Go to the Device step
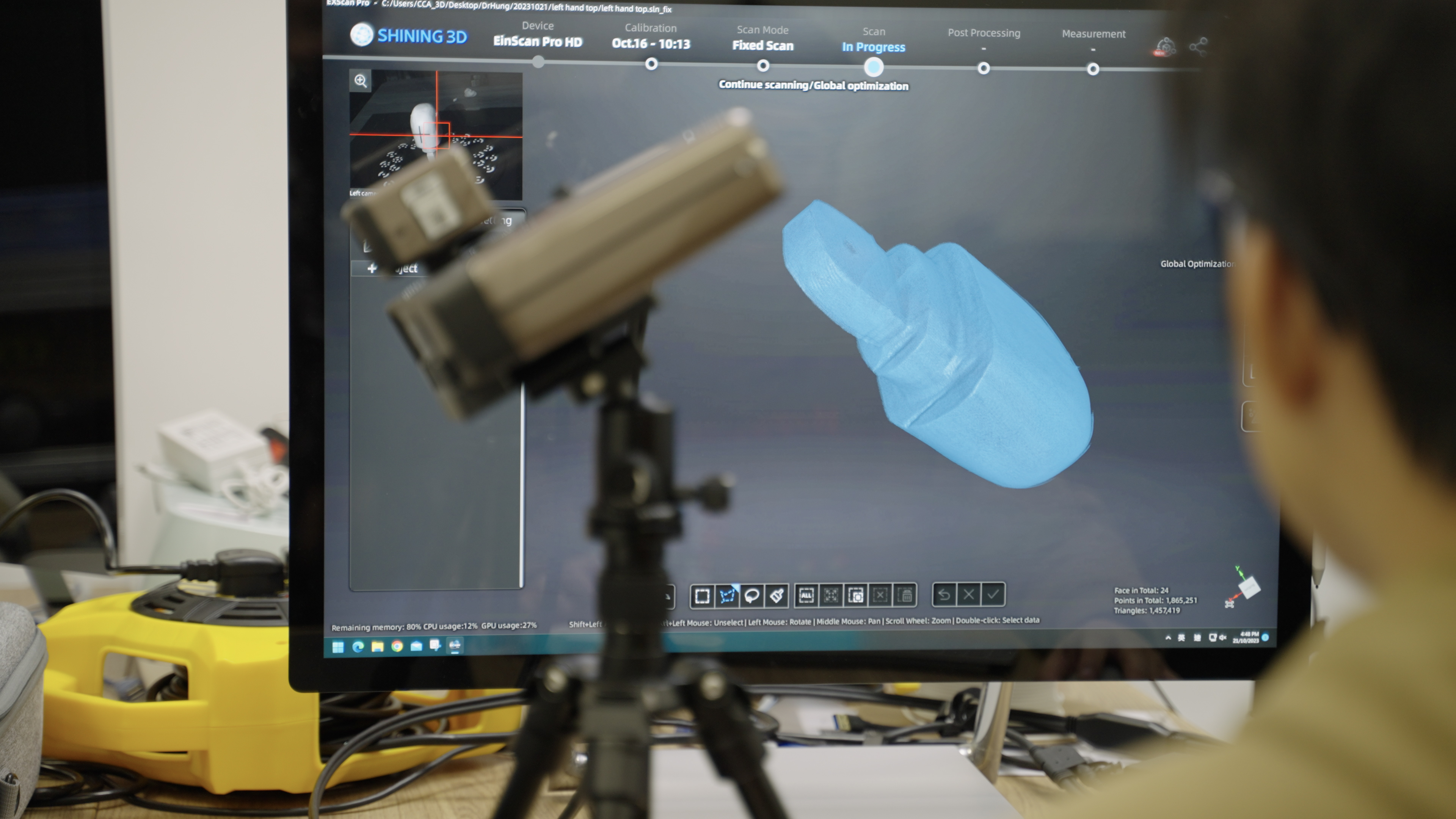Viewport: 1456px width, 819px height. pos(538,35)
